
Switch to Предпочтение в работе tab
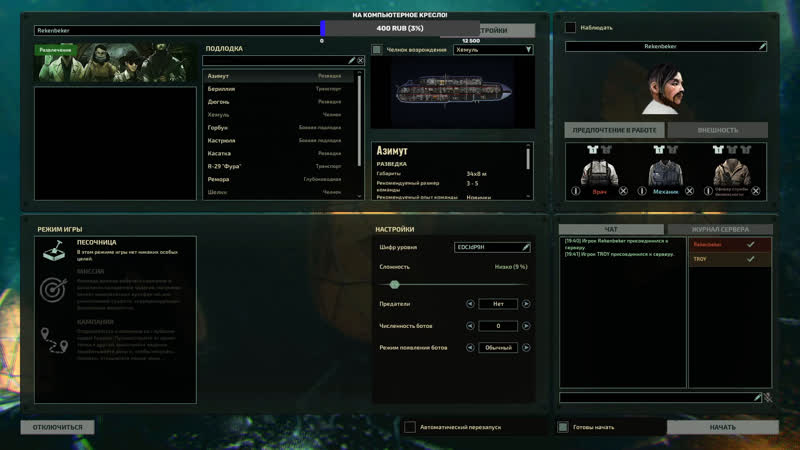coord(614,130)
